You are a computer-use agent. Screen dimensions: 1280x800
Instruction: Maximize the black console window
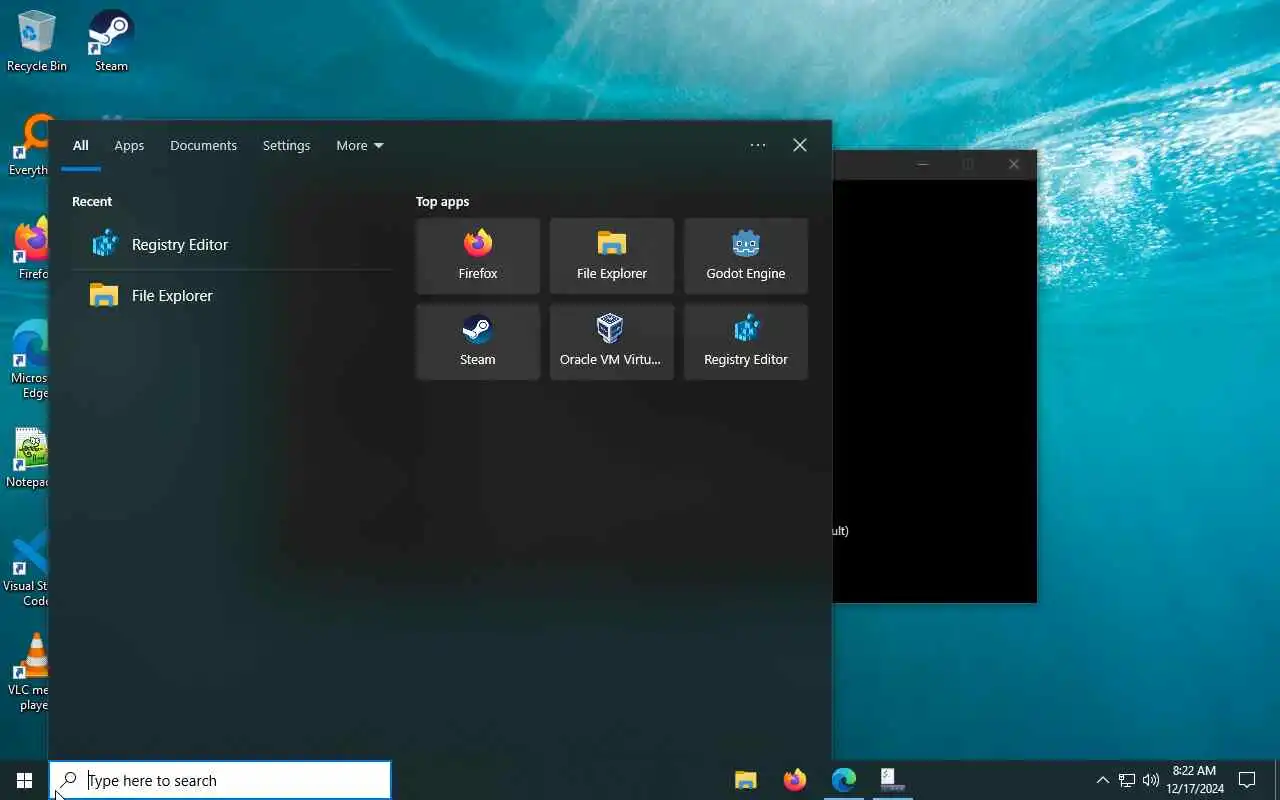pos(968,164)
